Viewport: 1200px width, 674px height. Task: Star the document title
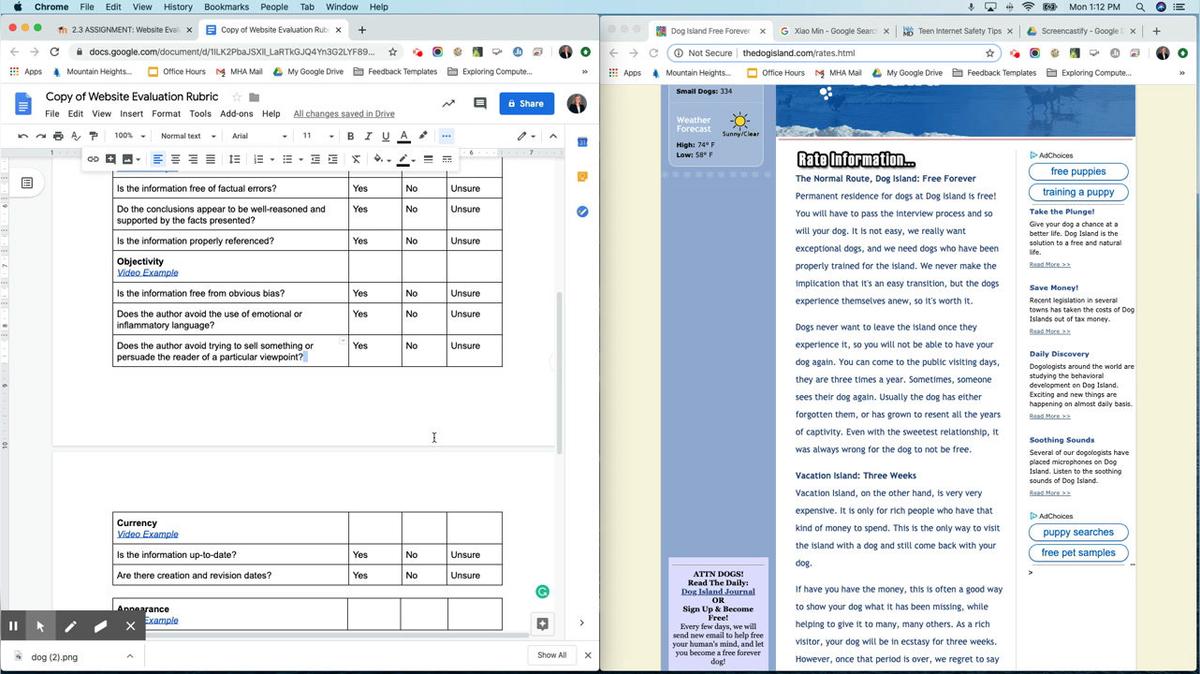[x=237, y=97]
